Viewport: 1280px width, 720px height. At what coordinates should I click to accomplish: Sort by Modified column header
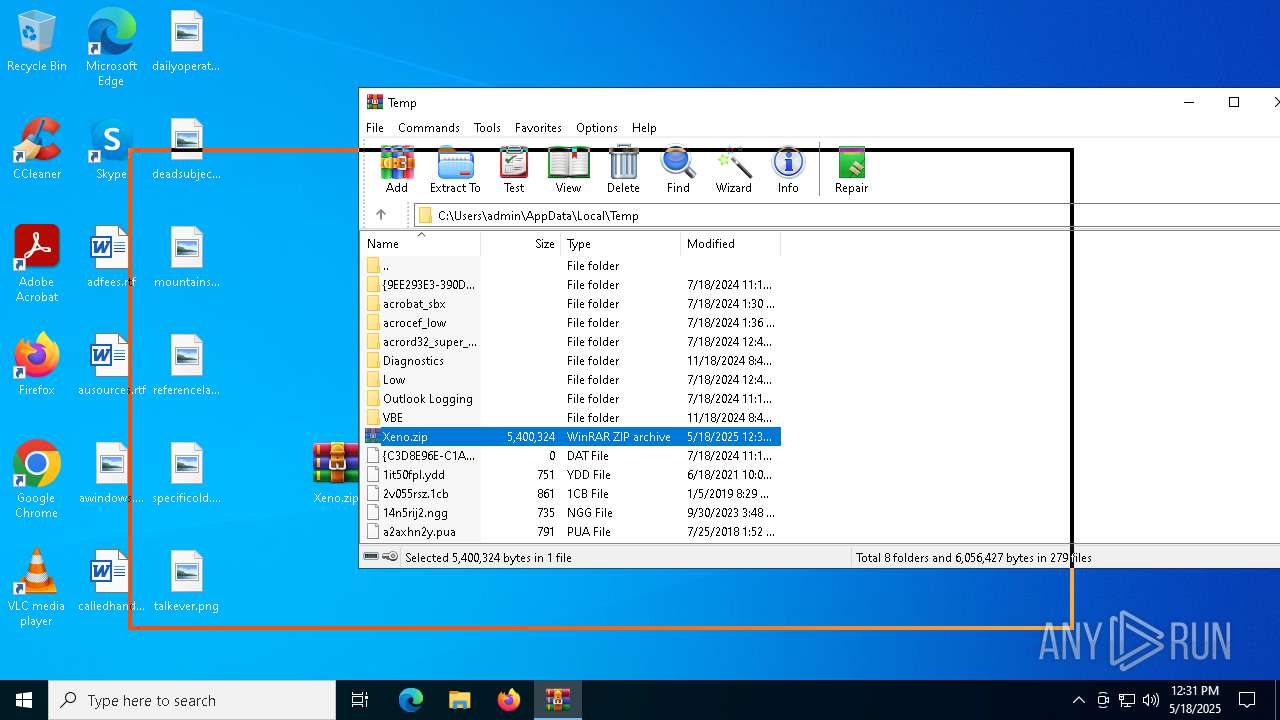[730, 244]
